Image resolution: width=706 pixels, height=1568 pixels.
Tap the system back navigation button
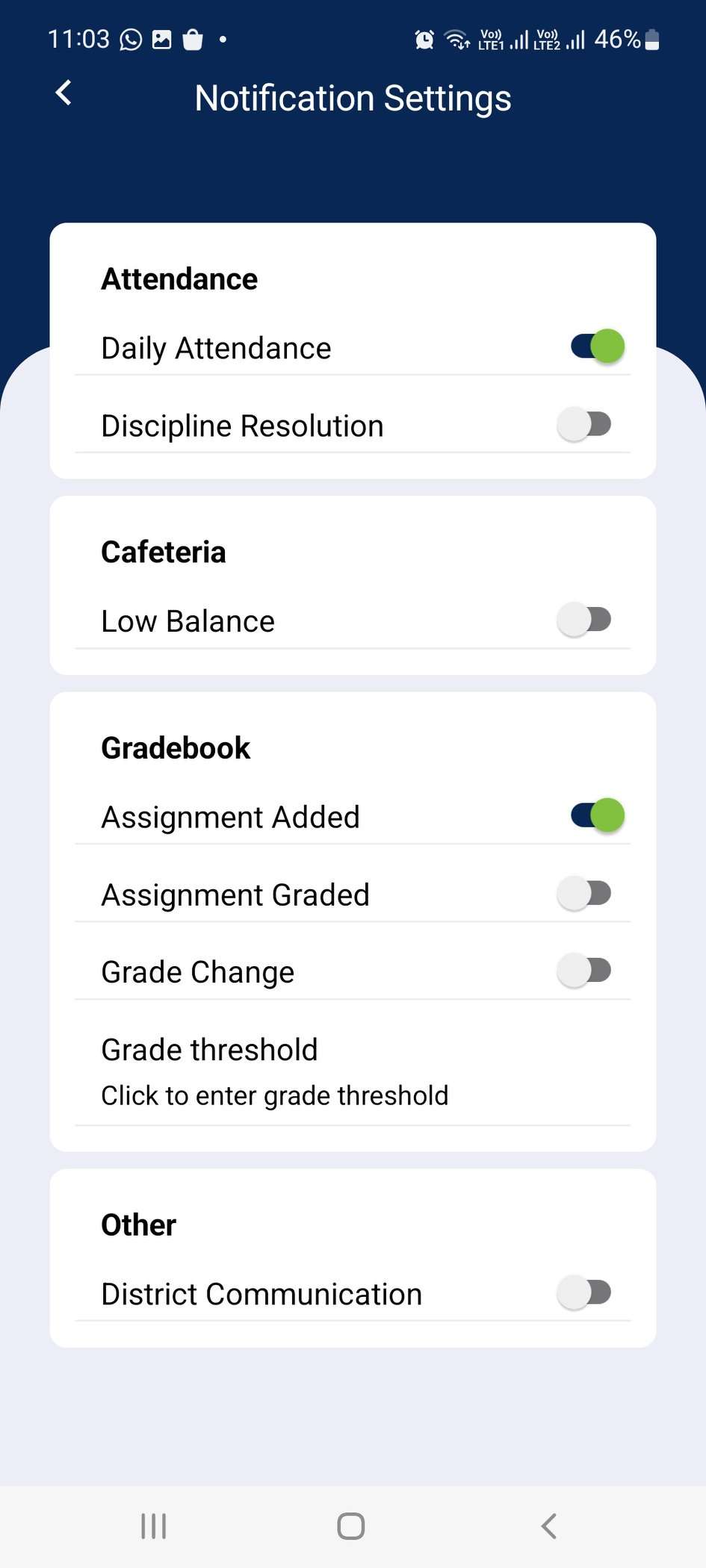tap(549, 1526)
